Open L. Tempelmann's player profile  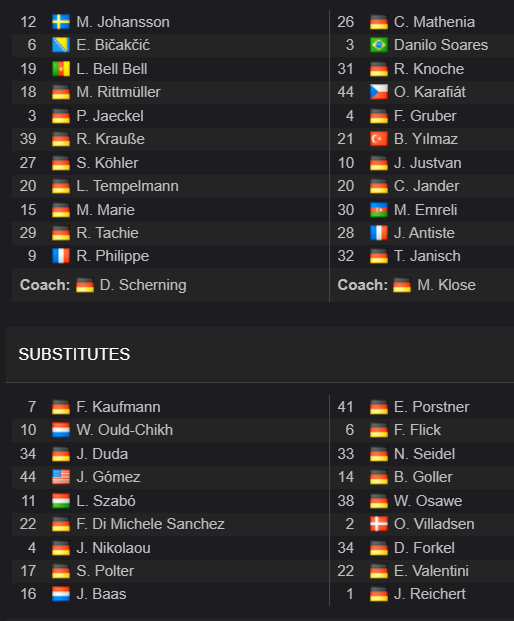coord(128,186)
